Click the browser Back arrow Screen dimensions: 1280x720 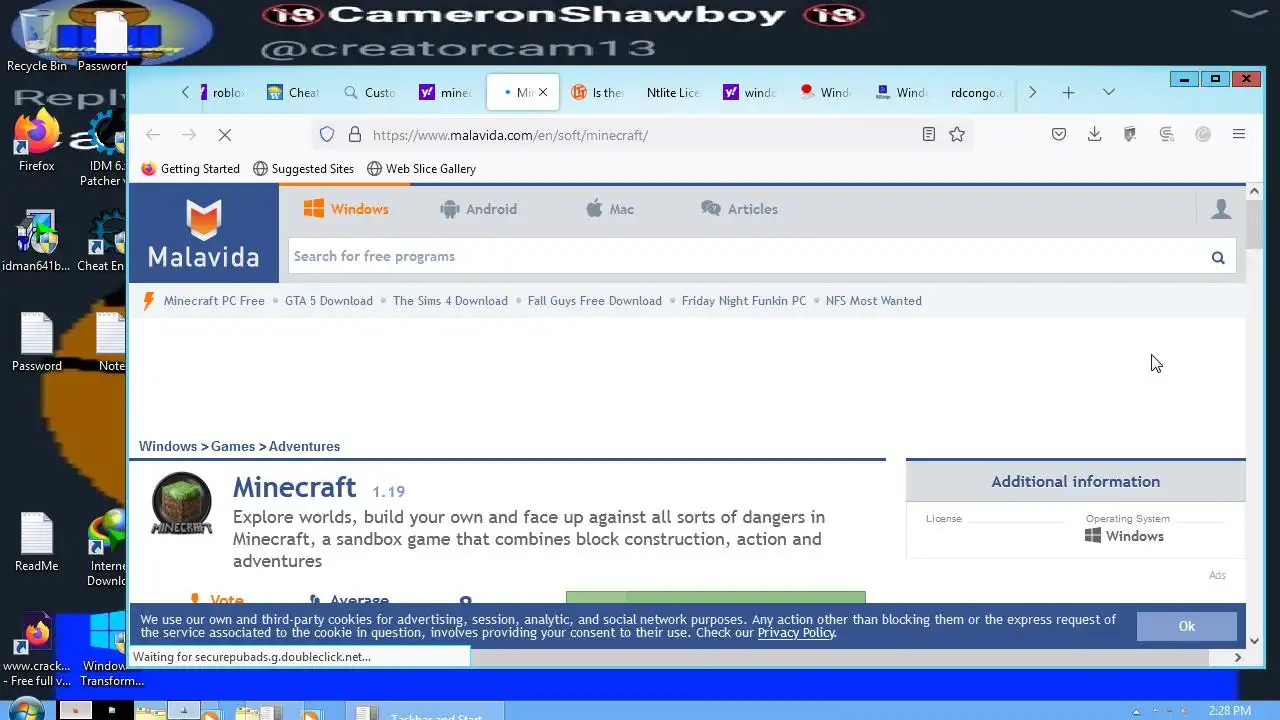click(153, 134)
